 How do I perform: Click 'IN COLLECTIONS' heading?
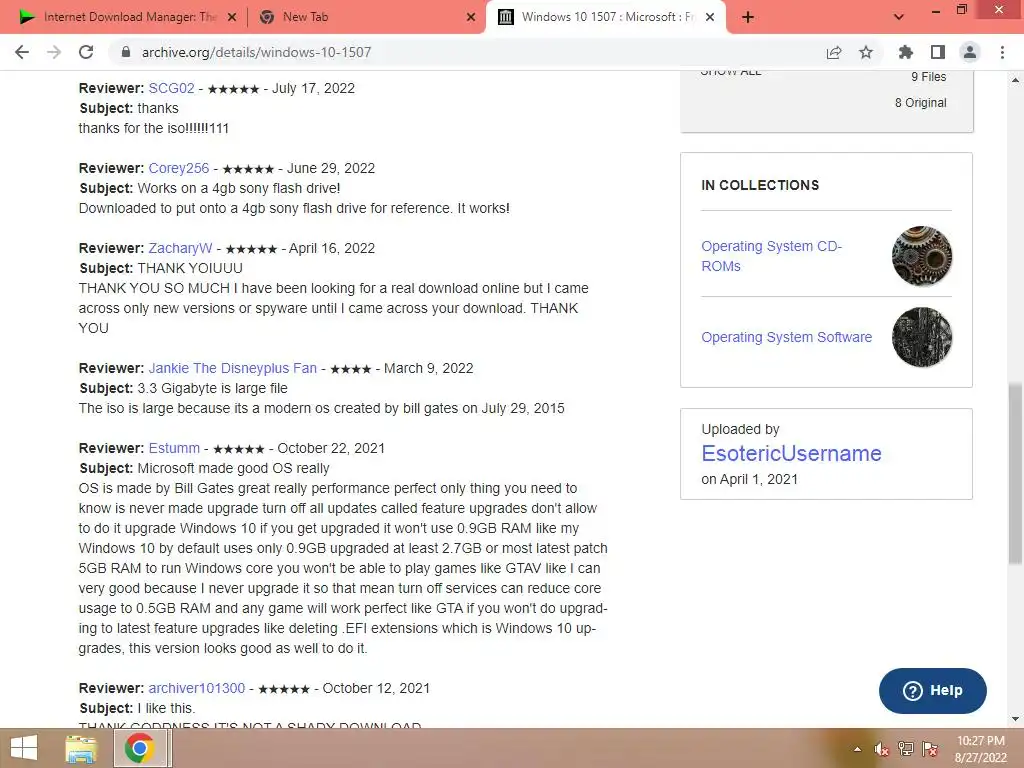click(760, 185)
